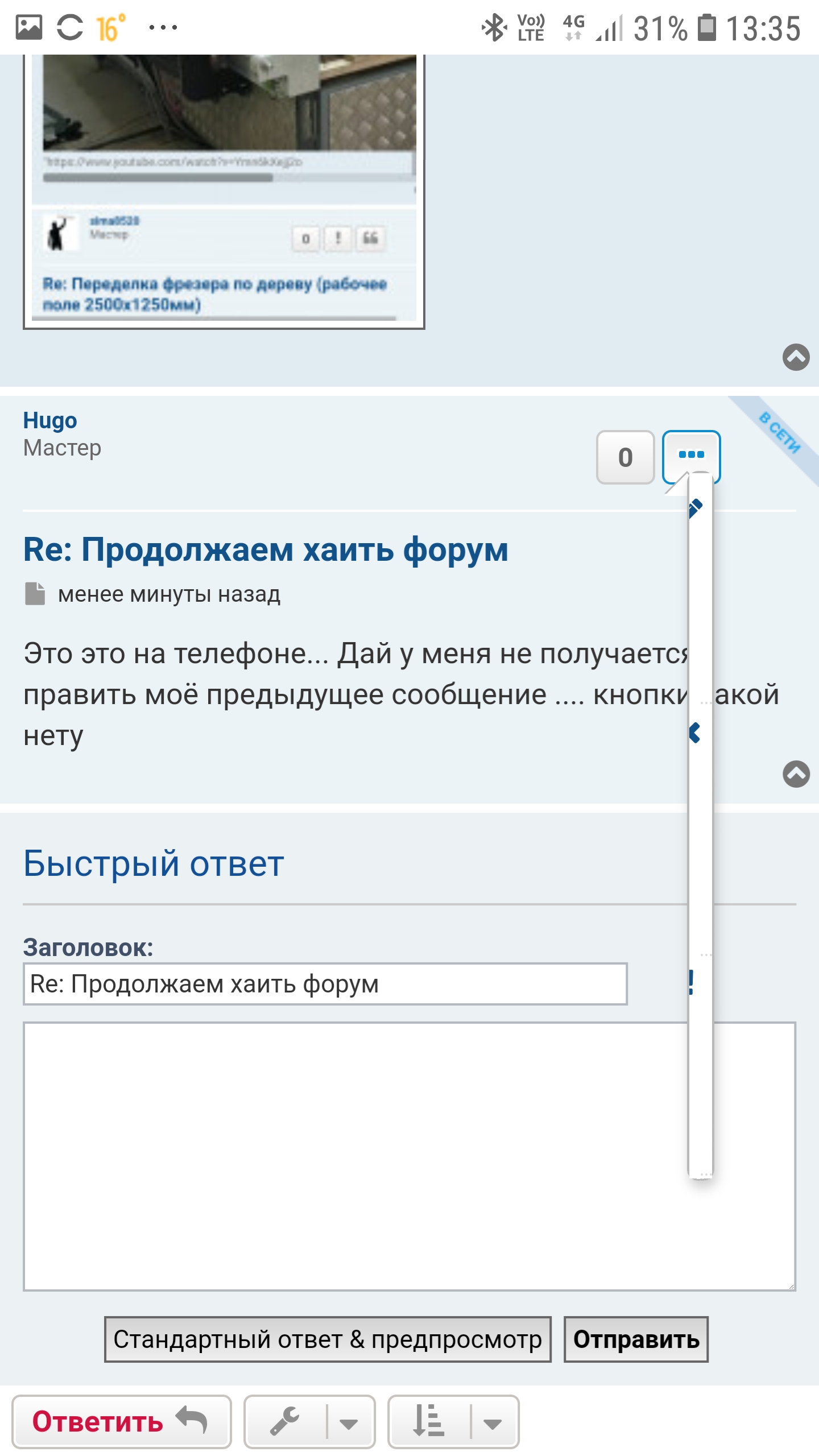
Task: Expand topic tools dropdown arrow
Action: tap(349, 1422)
